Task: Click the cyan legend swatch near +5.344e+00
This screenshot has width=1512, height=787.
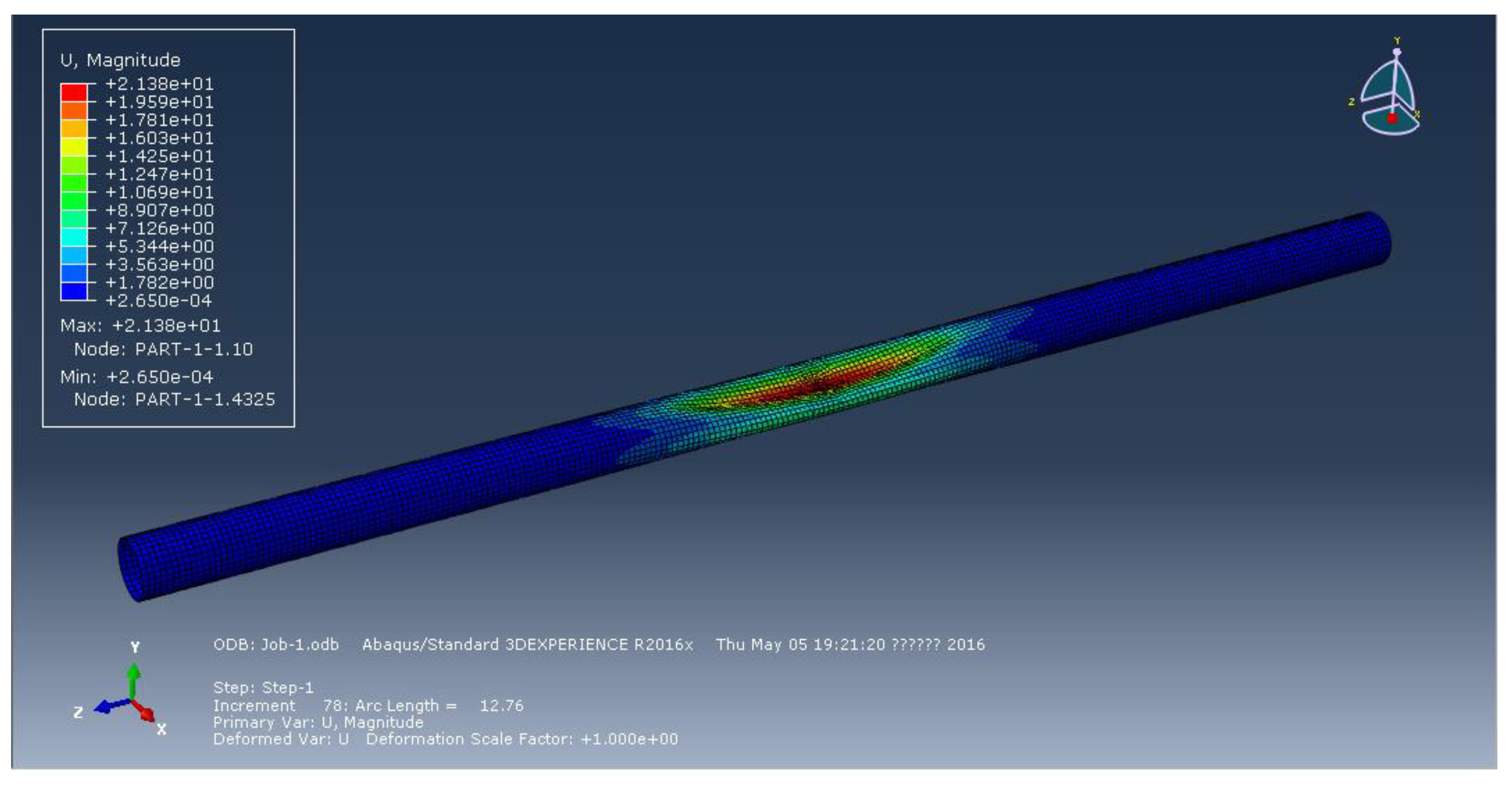Action: (x=74, y=237)
